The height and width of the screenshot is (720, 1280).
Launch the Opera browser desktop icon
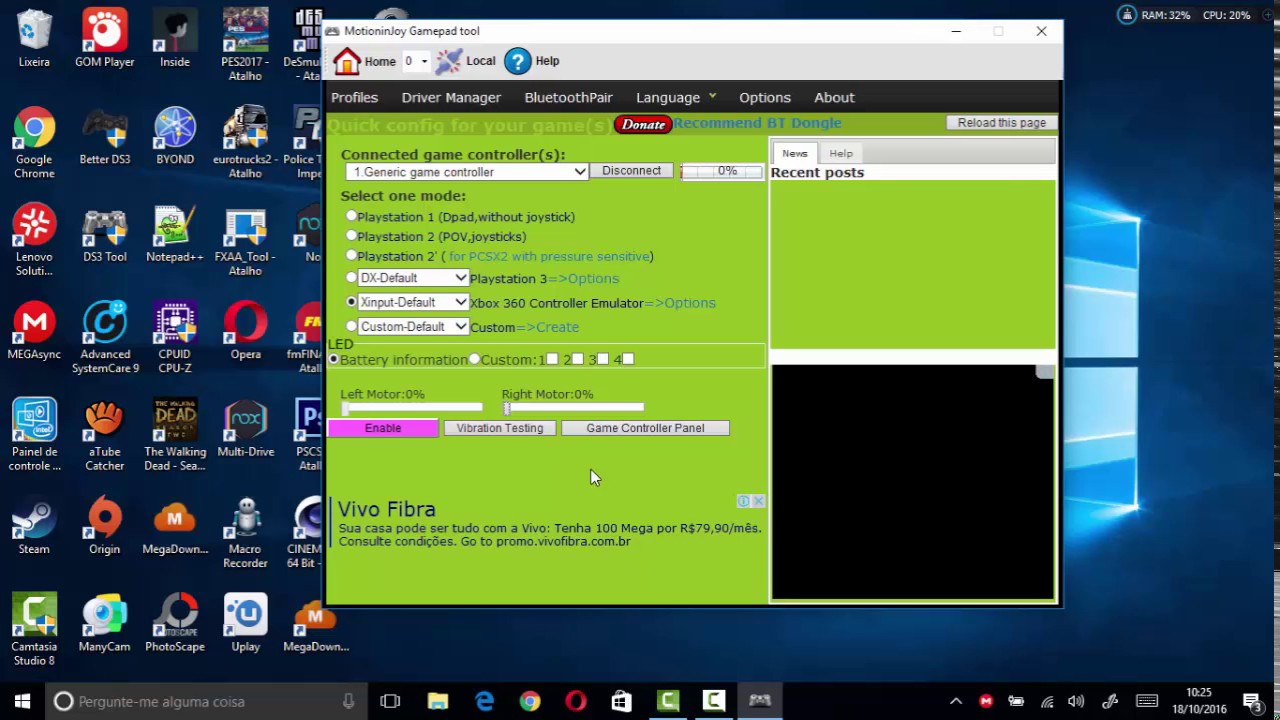(x=245, y=331)
